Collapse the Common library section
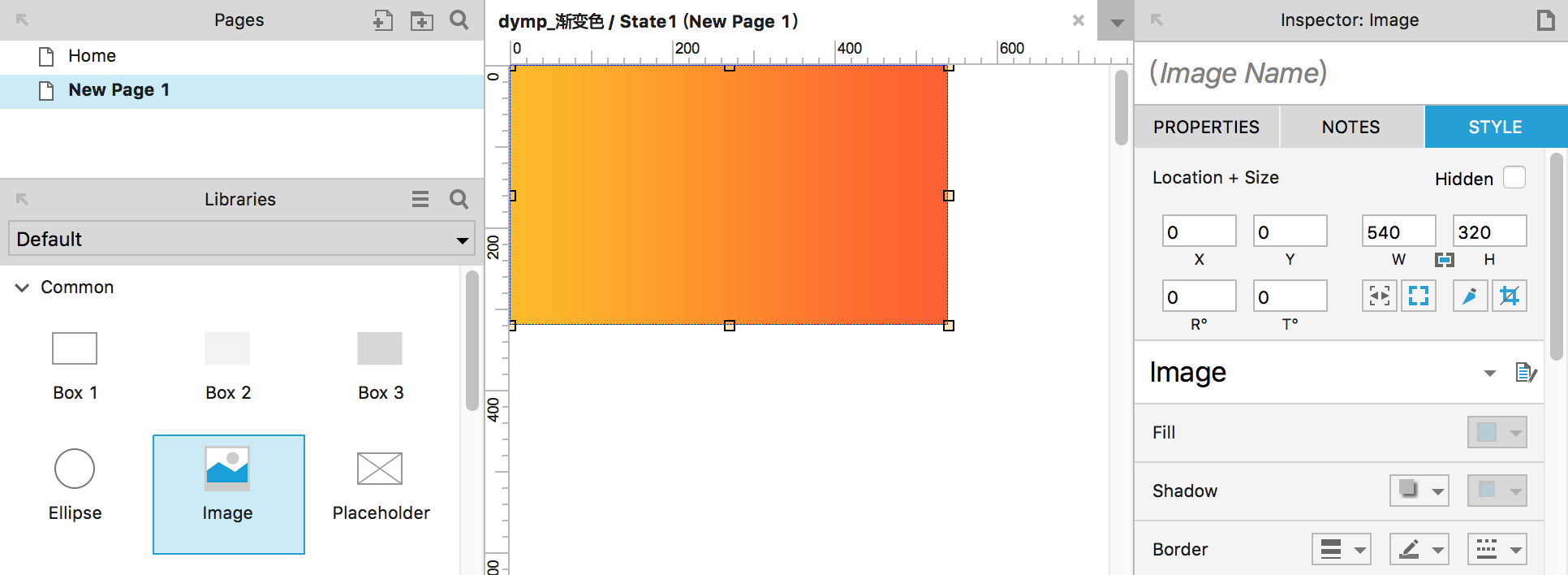The image size is (1568, 575). point(22,287)
